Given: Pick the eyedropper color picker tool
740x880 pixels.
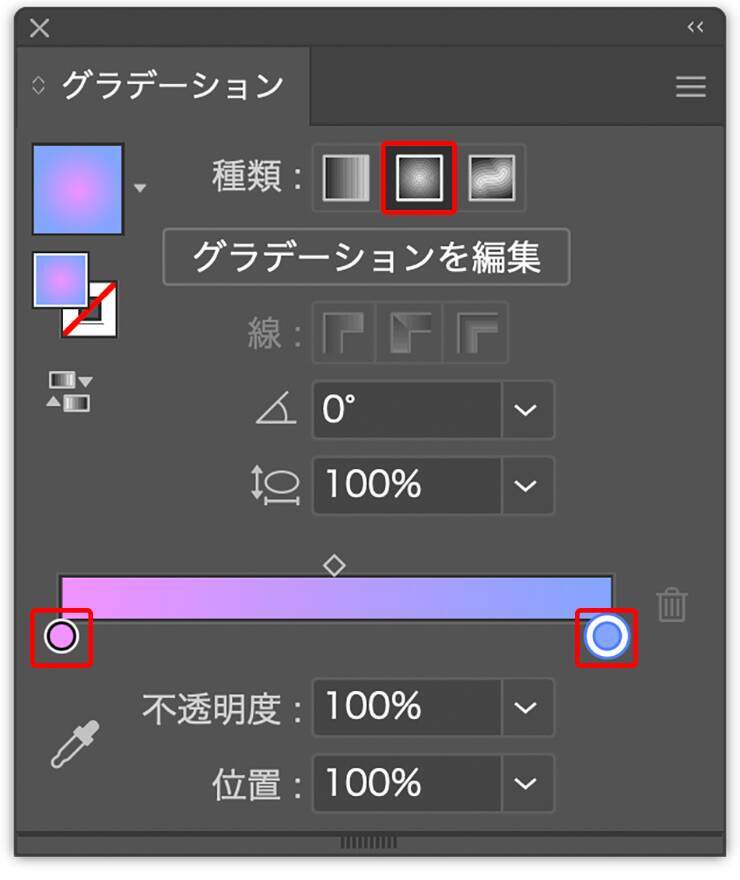Looking at the screenshot, I should point(75,744).
